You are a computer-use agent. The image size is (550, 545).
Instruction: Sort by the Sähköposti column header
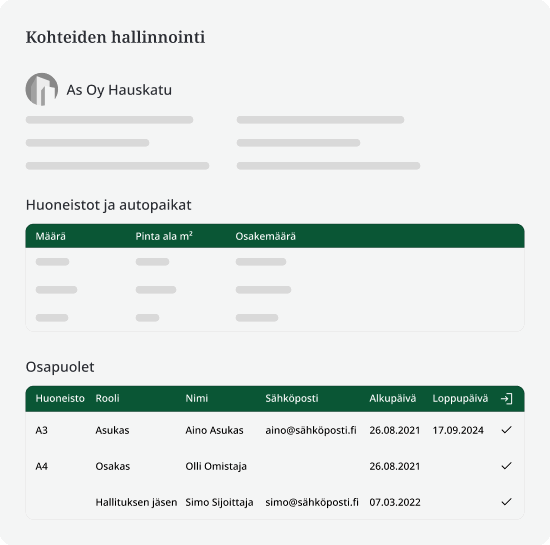pos(292,398)
